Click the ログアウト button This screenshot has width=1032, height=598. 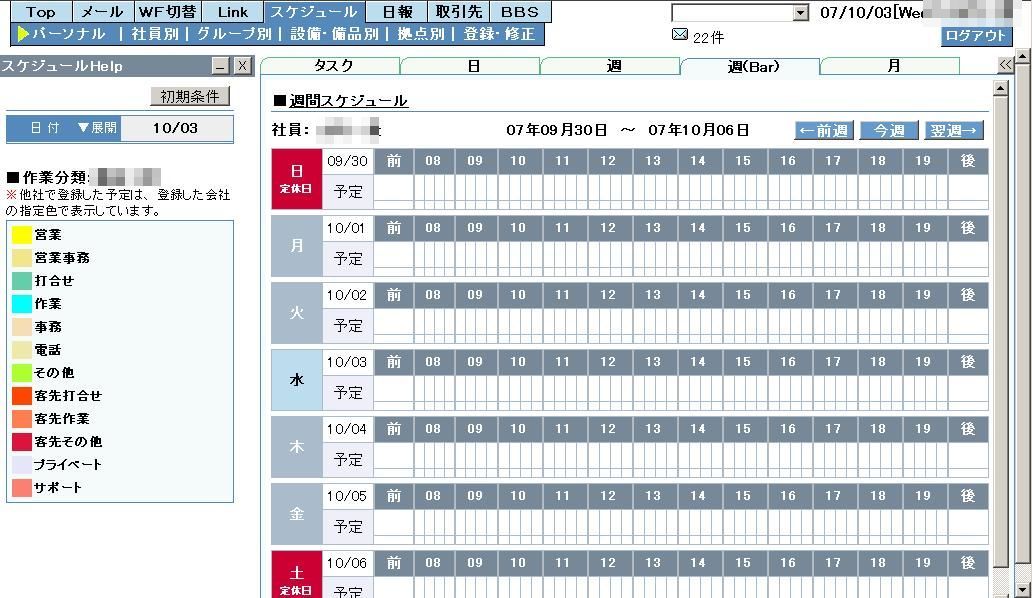975,36
